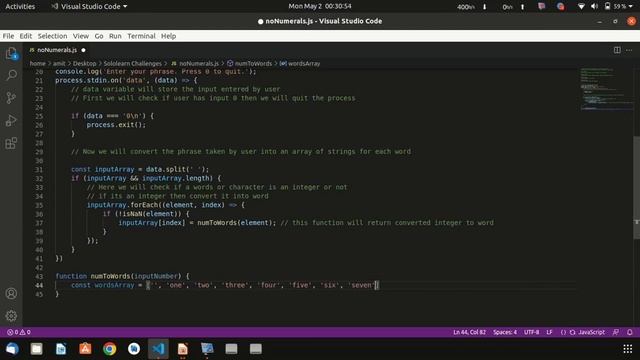Go to line via Ln 44, Col 82

(x=469, y=332)
